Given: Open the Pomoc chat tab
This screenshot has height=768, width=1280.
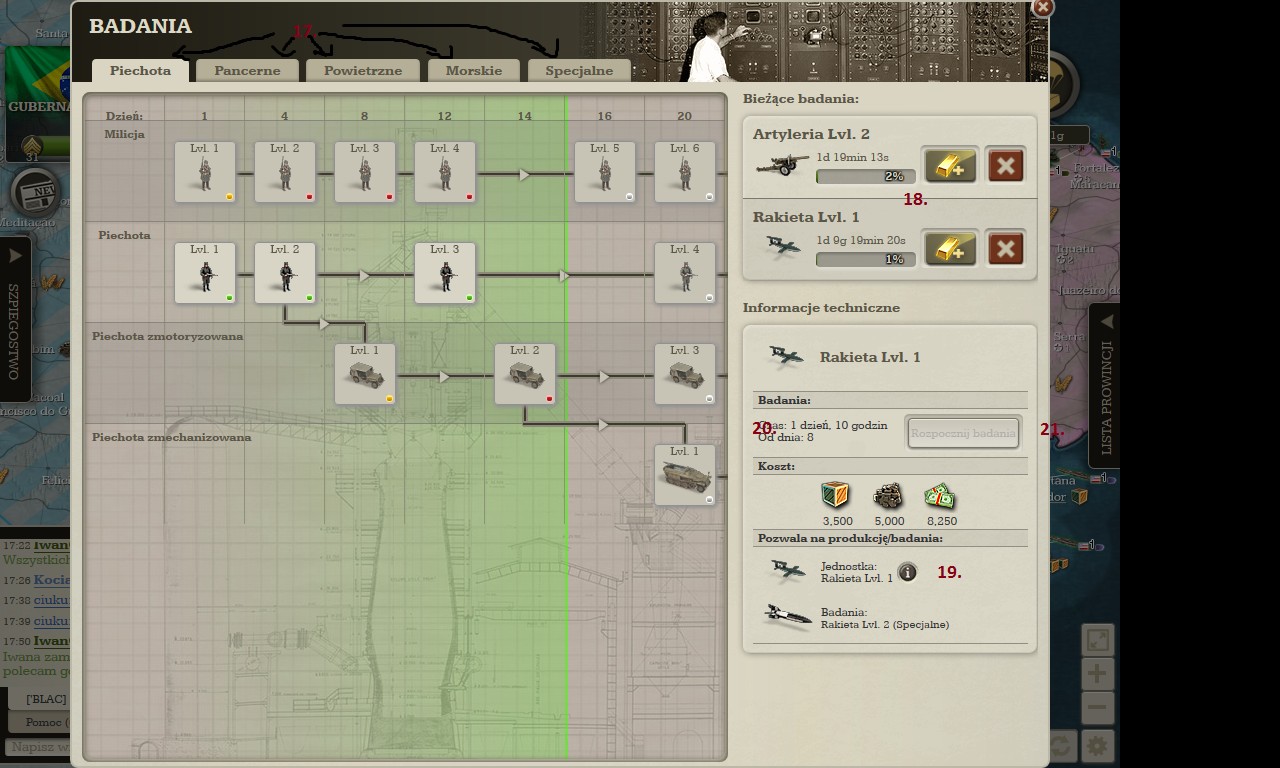Looking at the screenshot, I should pos(41,722).
